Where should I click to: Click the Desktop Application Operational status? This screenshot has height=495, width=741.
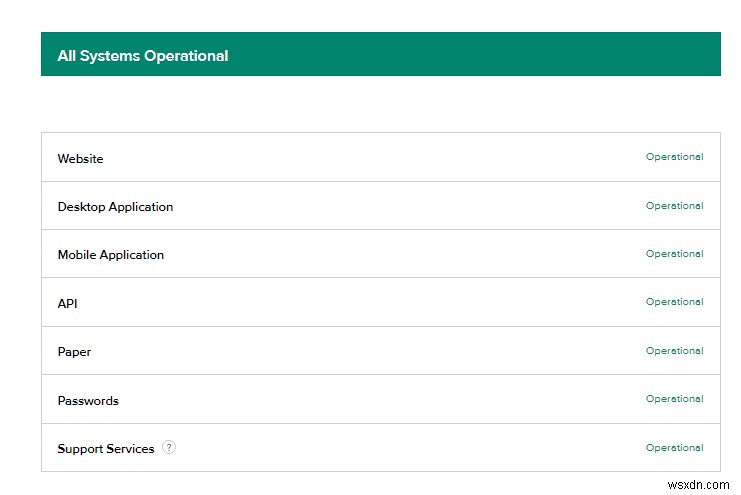coord(674,206)
